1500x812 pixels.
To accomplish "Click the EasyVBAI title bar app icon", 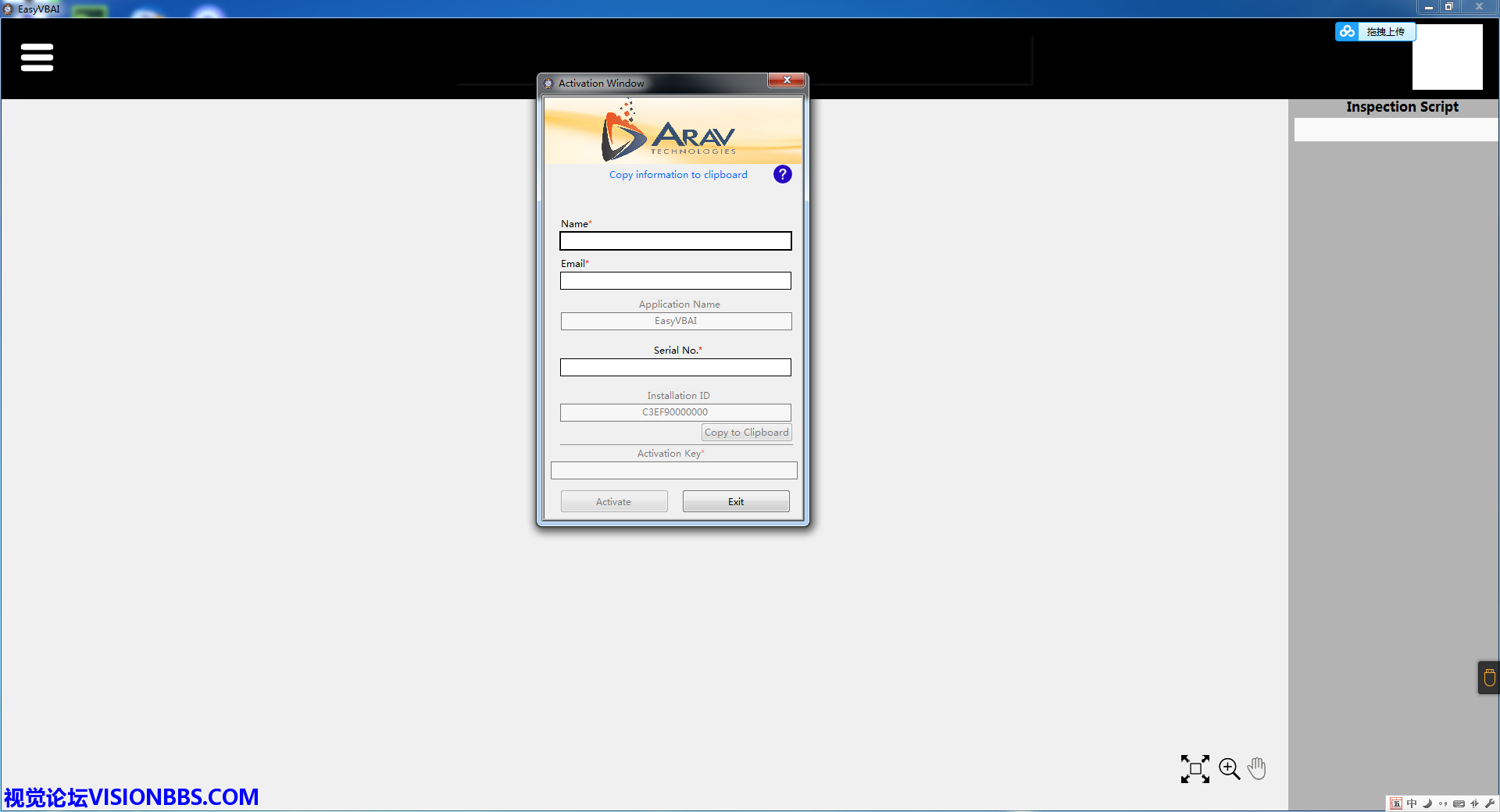I will point(8,9).
